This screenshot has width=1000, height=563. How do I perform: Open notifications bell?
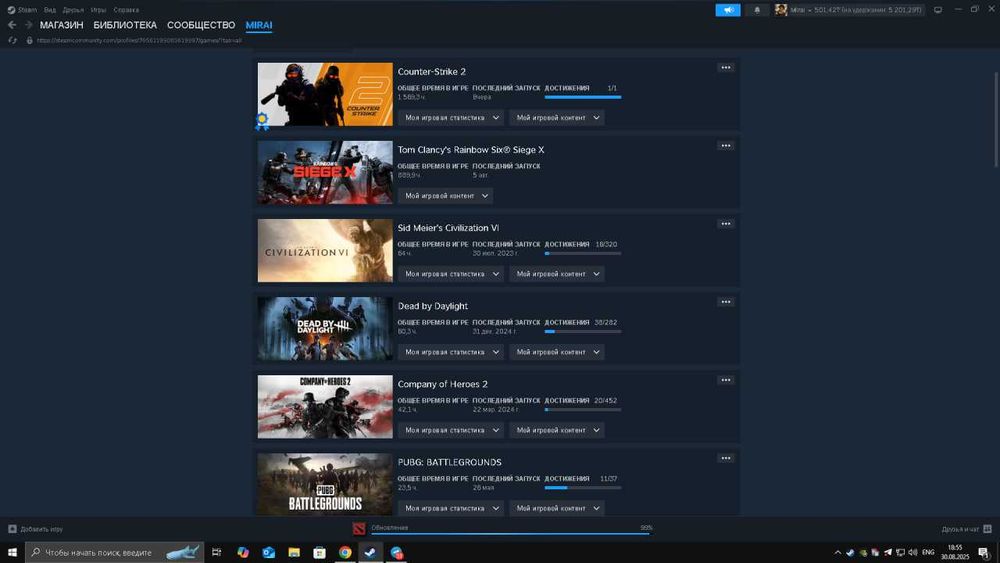click(757, 10)
